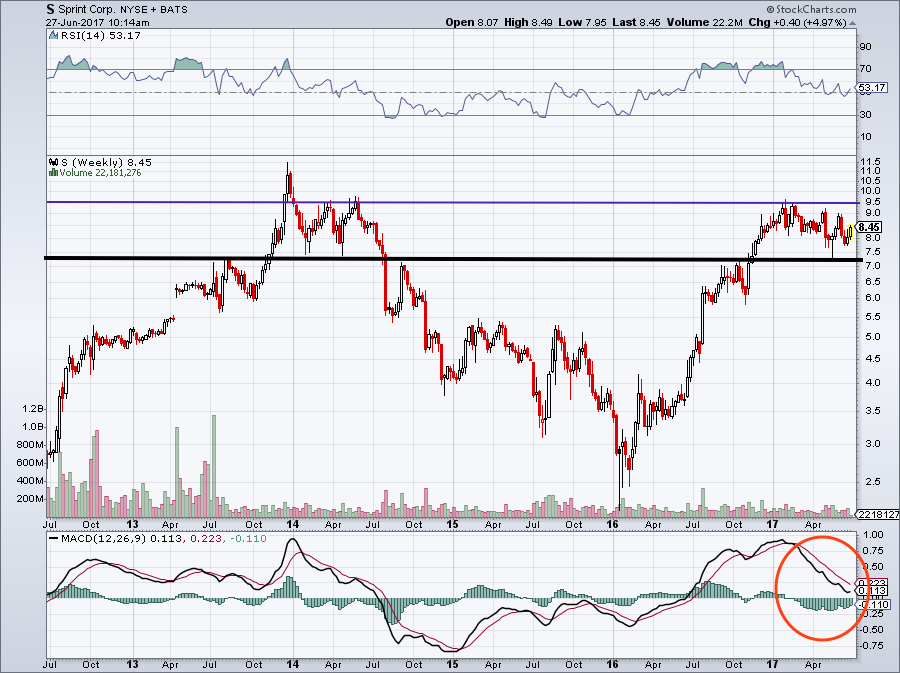900x673 pixels.
Task: Click the Volume 22.2M header value
Action: click(x=706, y=23)
